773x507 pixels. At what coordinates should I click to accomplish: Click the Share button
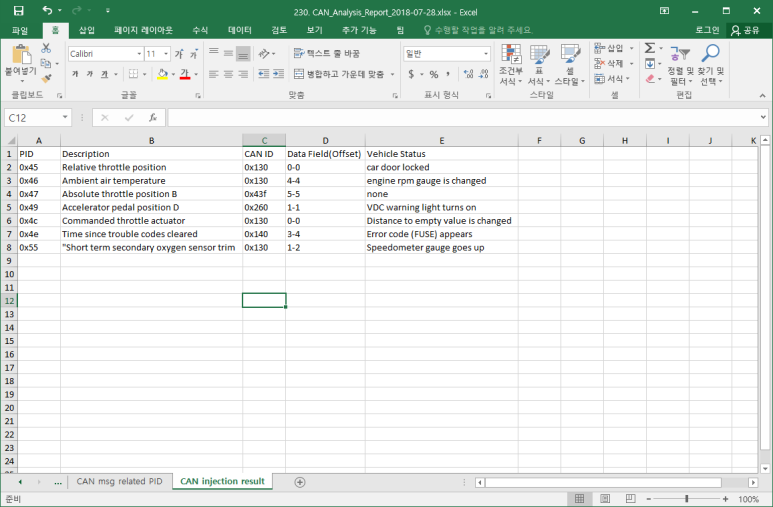coord(745,31)
